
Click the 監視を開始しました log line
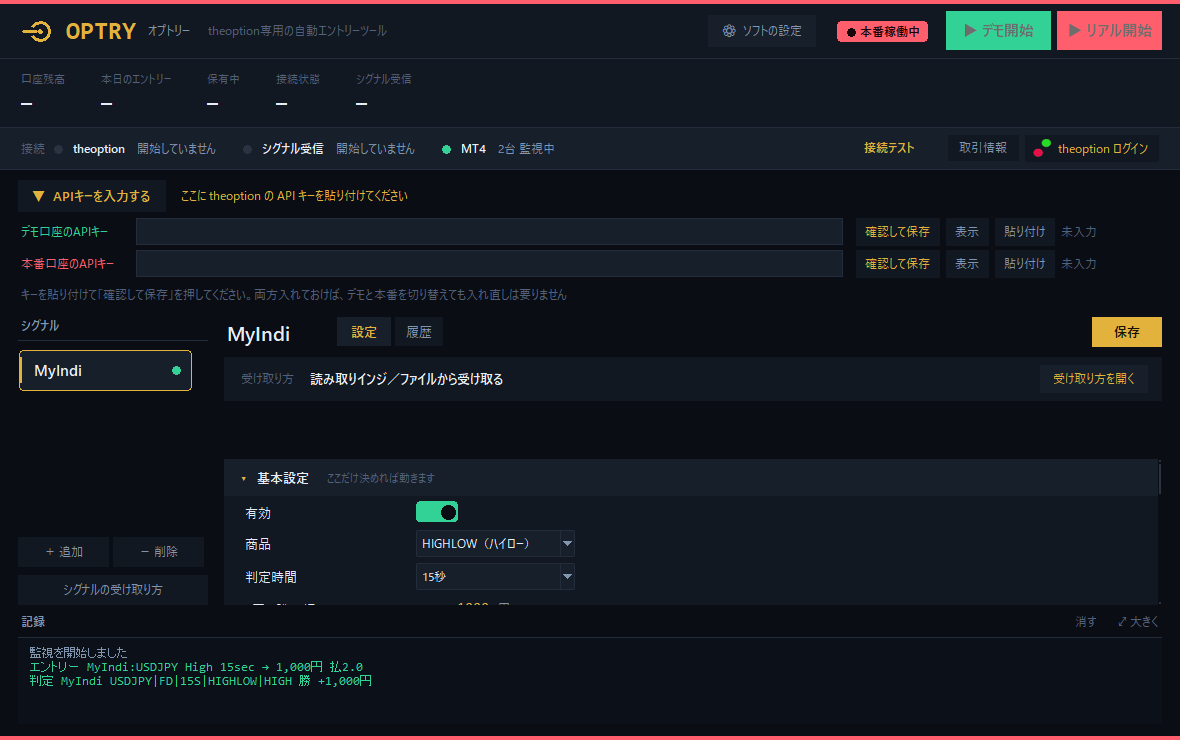(x=78, y=653)
